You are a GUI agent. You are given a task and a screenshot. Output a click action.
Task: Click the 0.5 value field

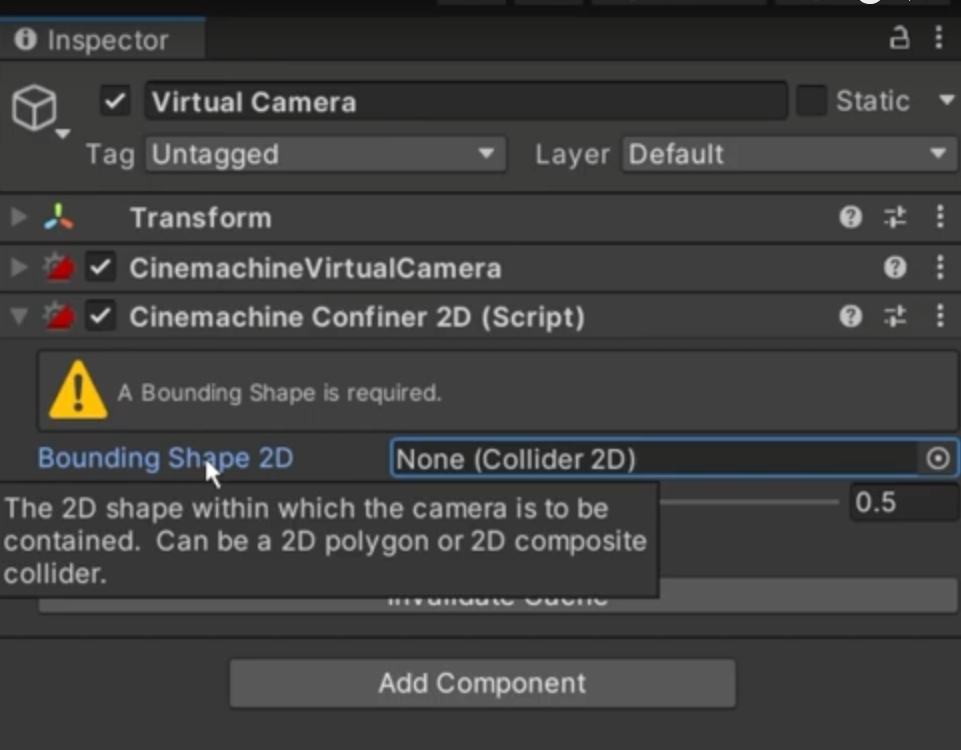point(904,502)
